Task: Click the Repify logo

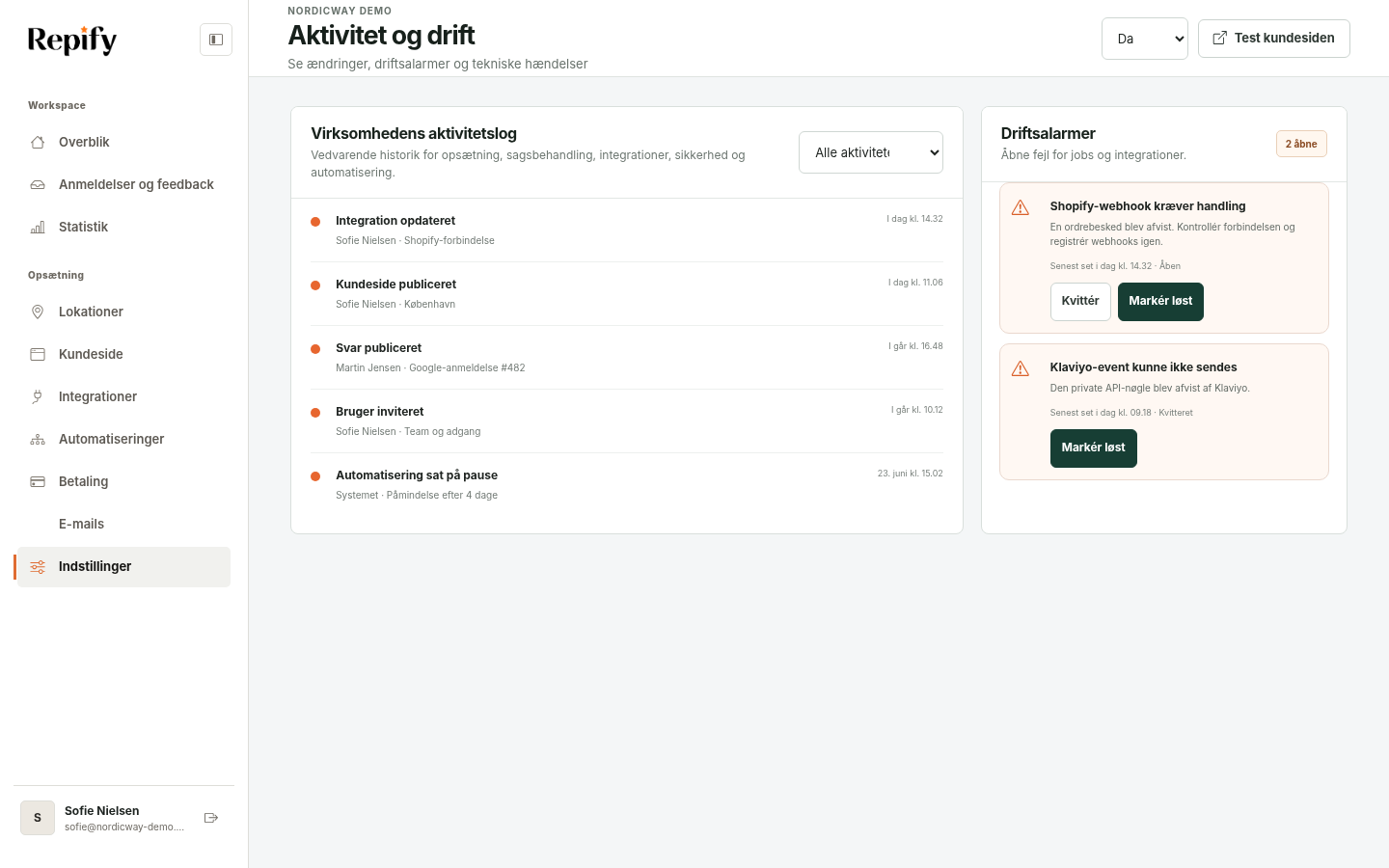Action: (72, 40)
